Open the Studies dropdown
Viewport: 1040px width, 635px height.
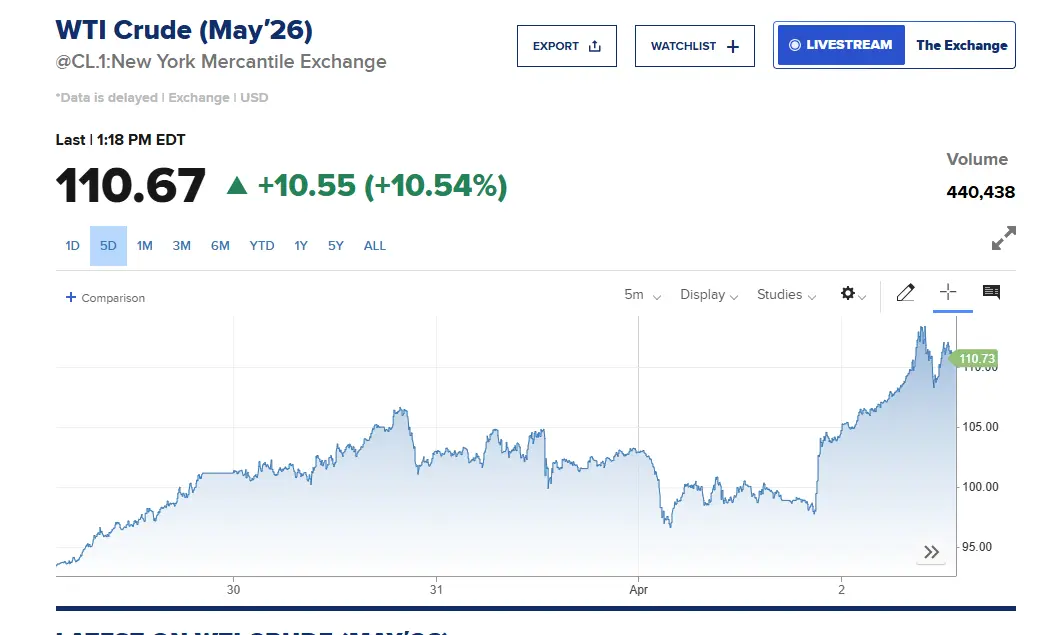pyautogui.click(x=786, y=295)
